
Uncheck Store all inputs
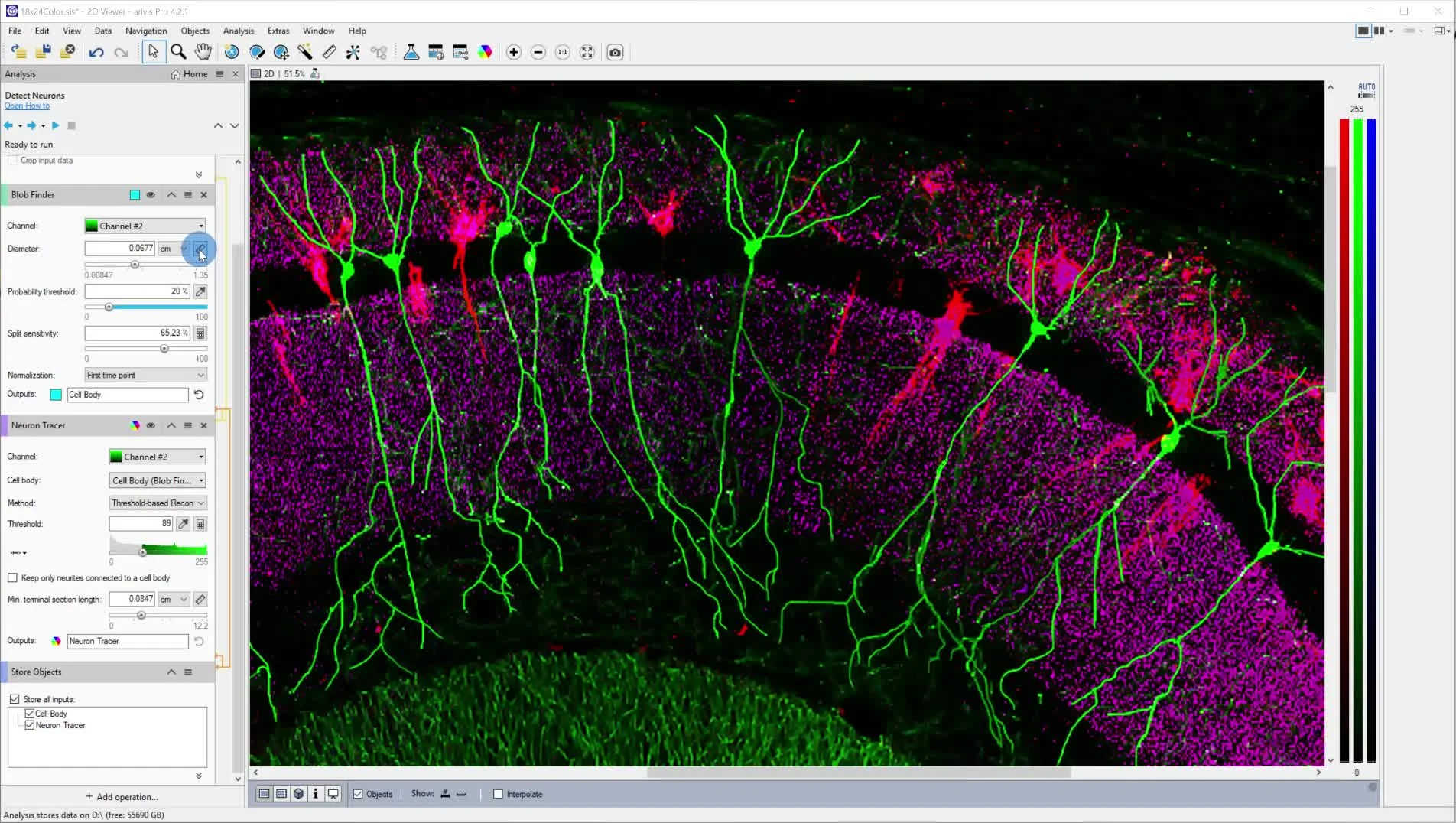click(15, 699)
